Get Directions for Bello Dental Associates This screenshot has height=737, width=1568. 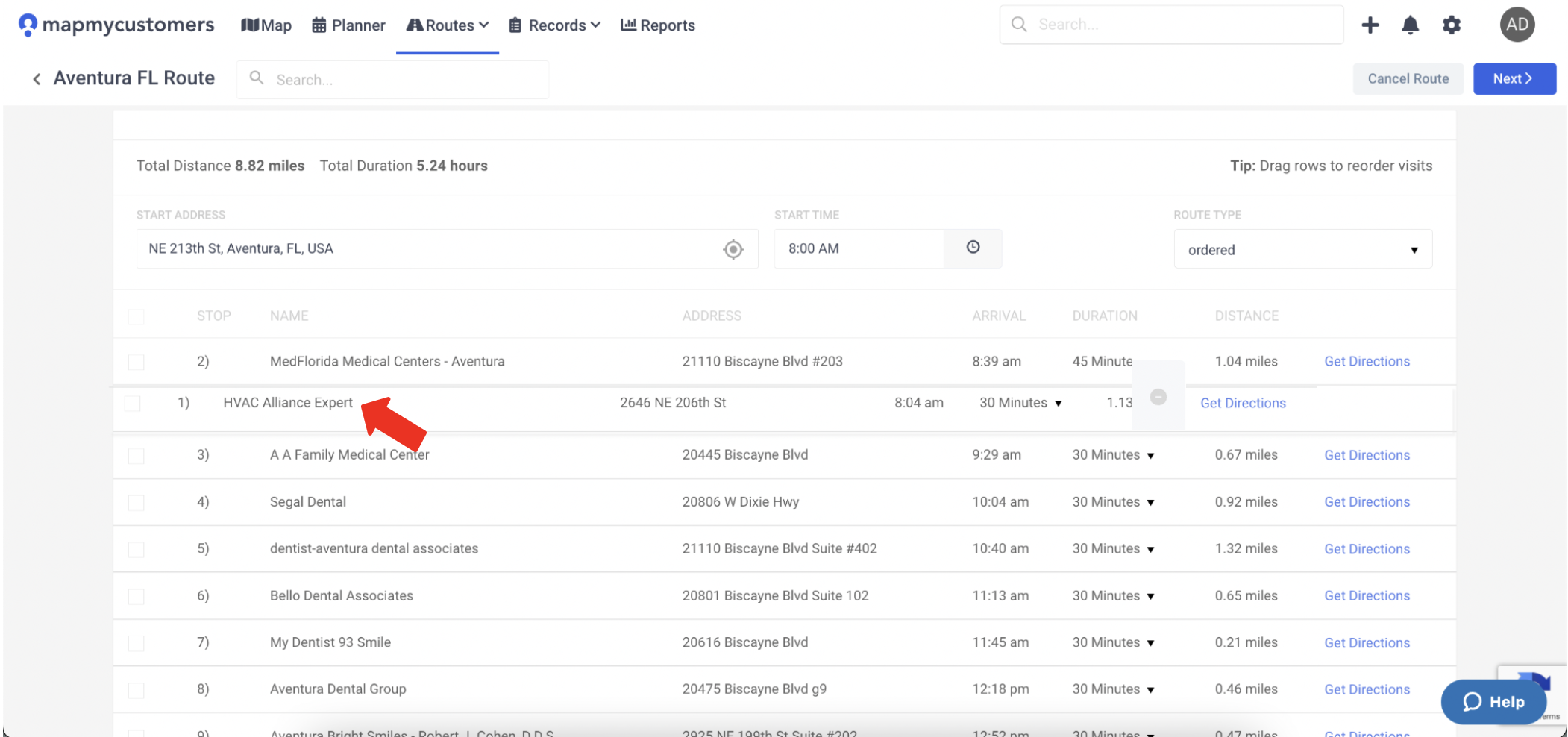(x=1367, y=596)
